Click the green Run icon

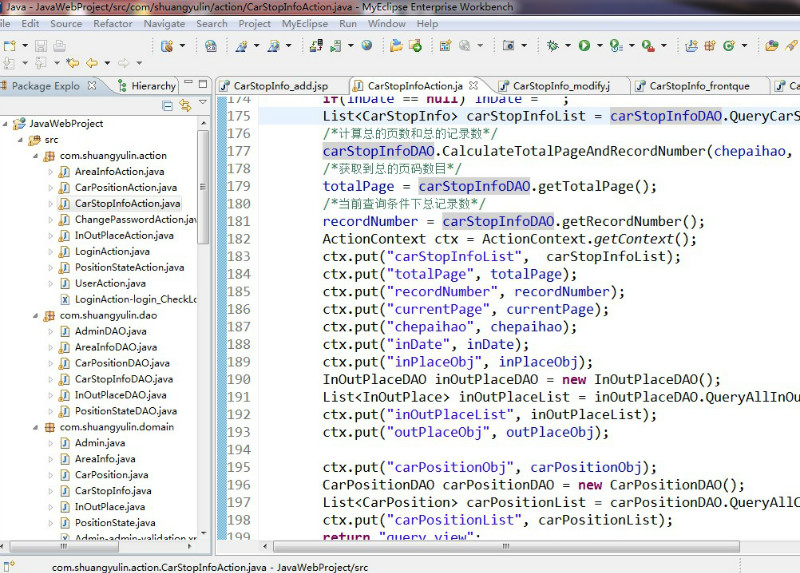584,46
